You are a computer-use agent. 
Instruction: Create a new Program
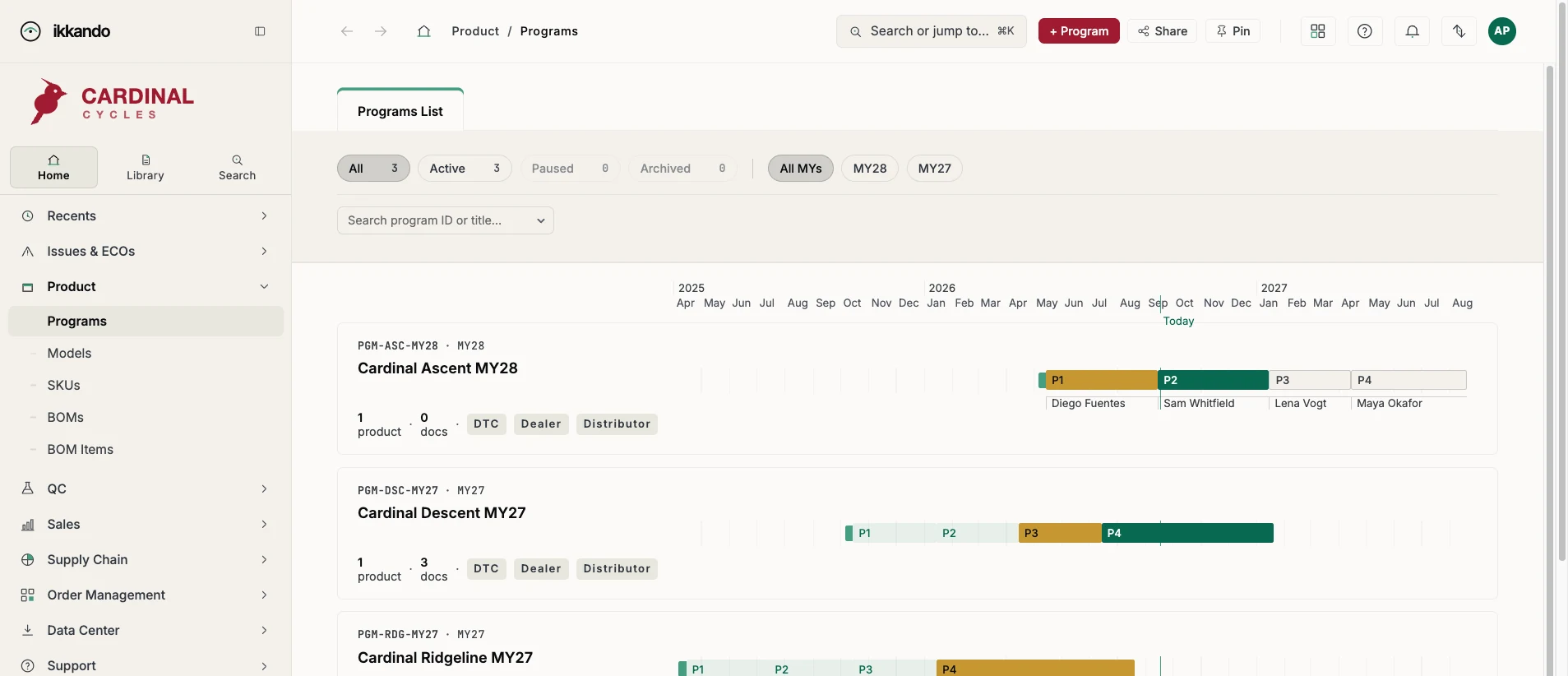point(1079,31)
